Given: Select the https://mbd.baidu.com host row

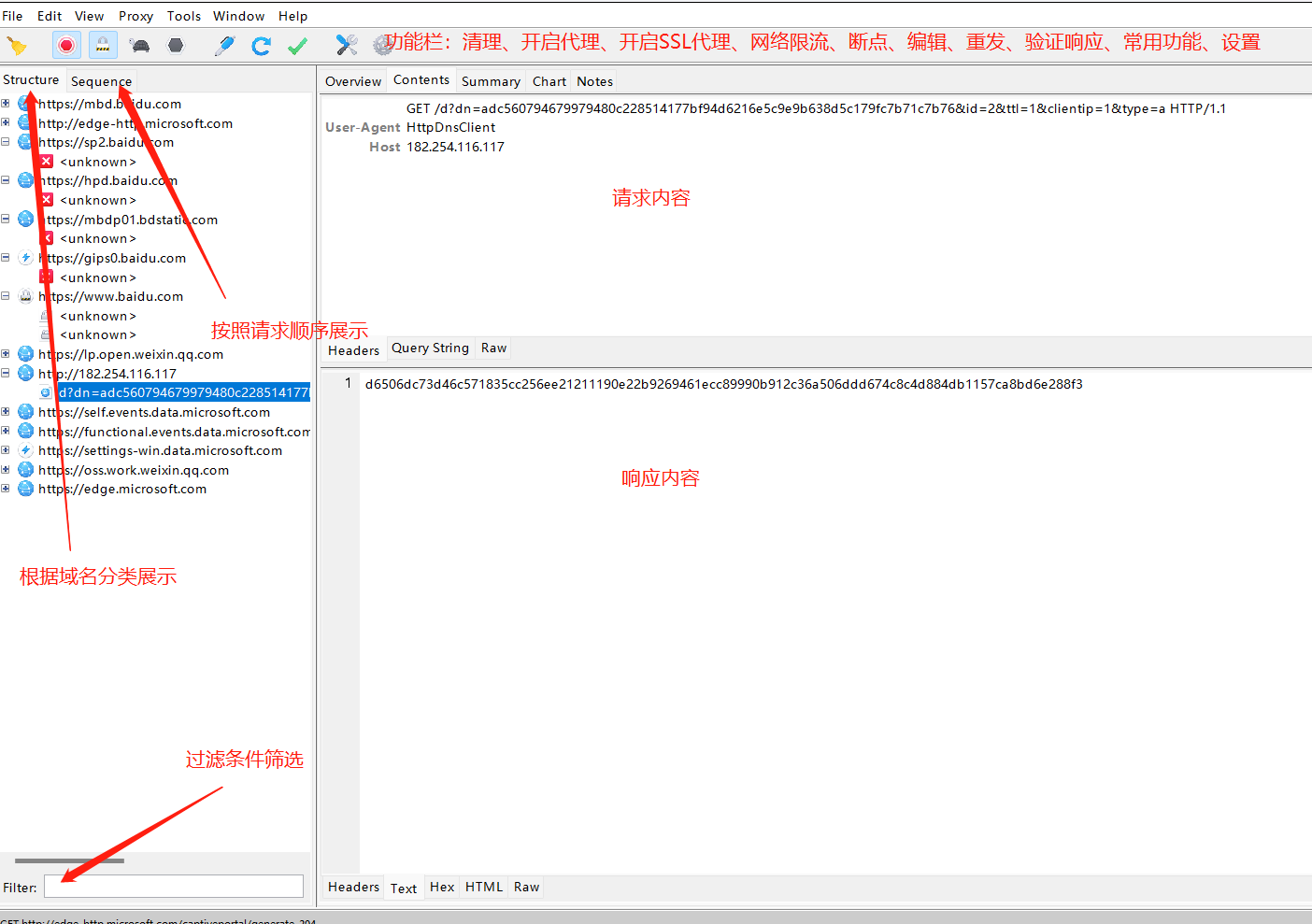Looking at the screenshot, I should point(109,104).
